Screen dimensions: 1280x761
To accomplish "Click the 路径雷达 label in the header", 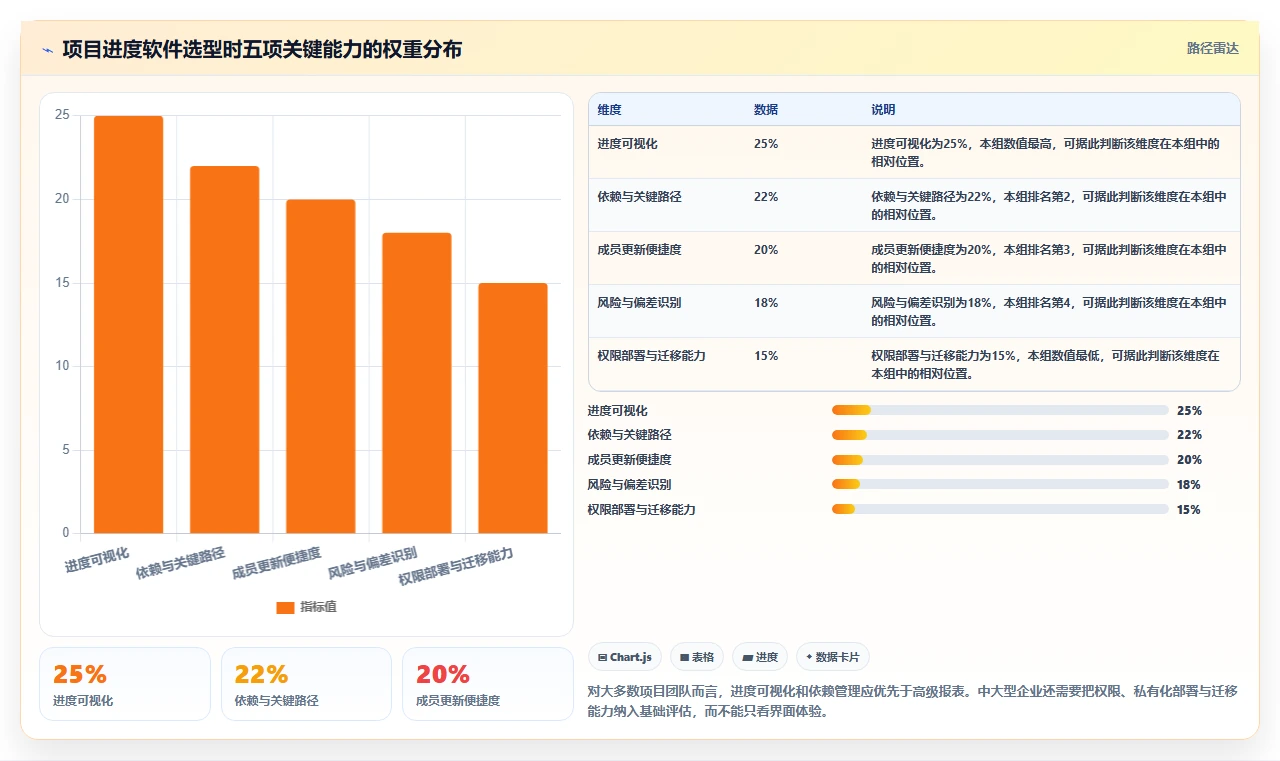I will pos(1212,48).
